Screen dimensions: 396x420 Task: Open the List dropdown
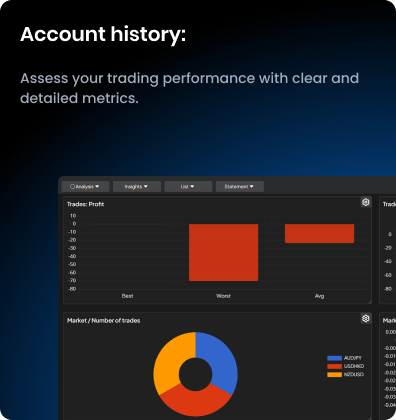click(x=188, y=187)
